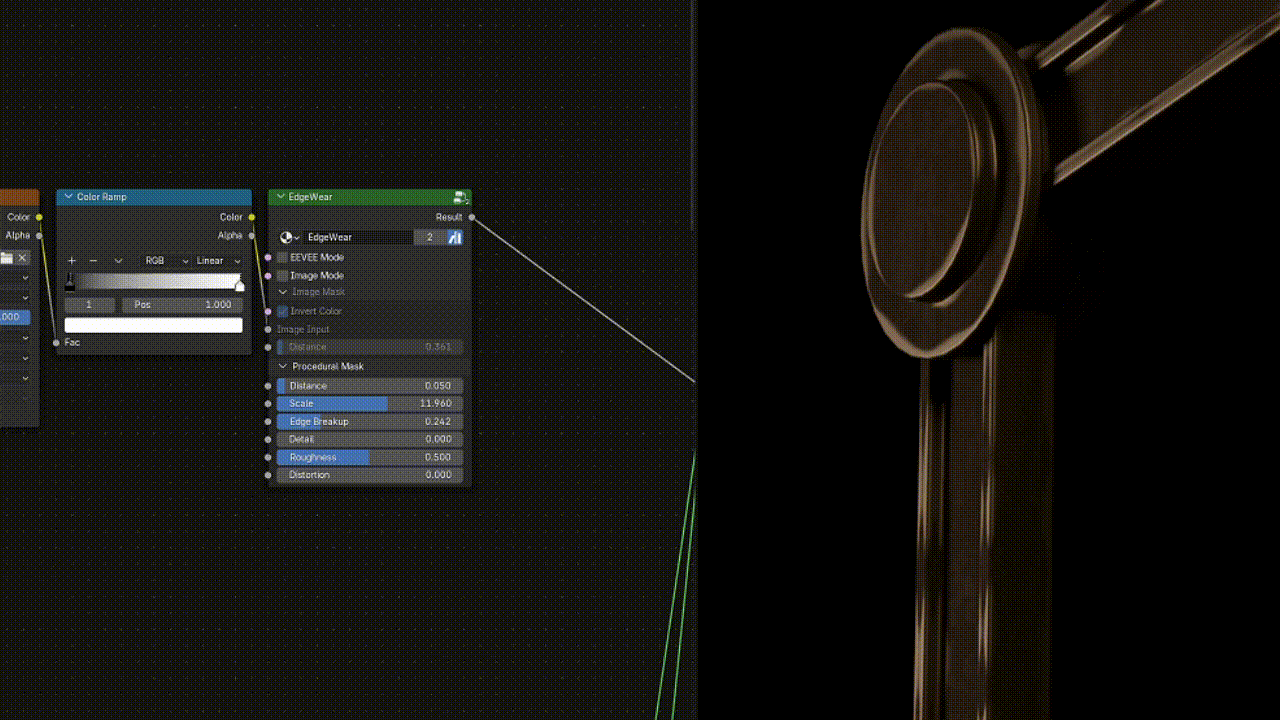1280x720 pixels.
Task: Click the Color output socket of Color Ramp
Action: tap(252, 217)
